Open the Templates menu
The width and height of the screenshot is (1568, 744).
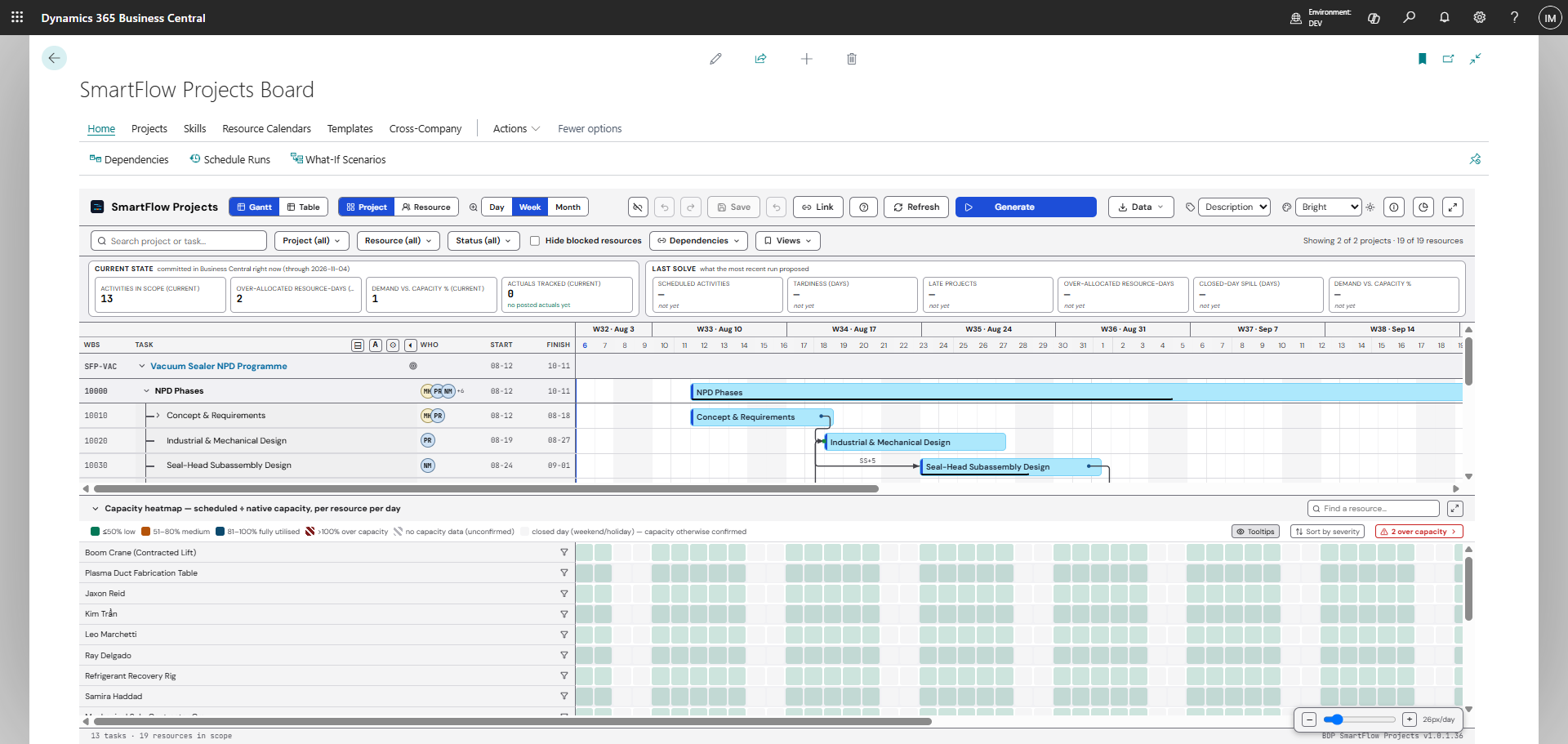point(350,129)
